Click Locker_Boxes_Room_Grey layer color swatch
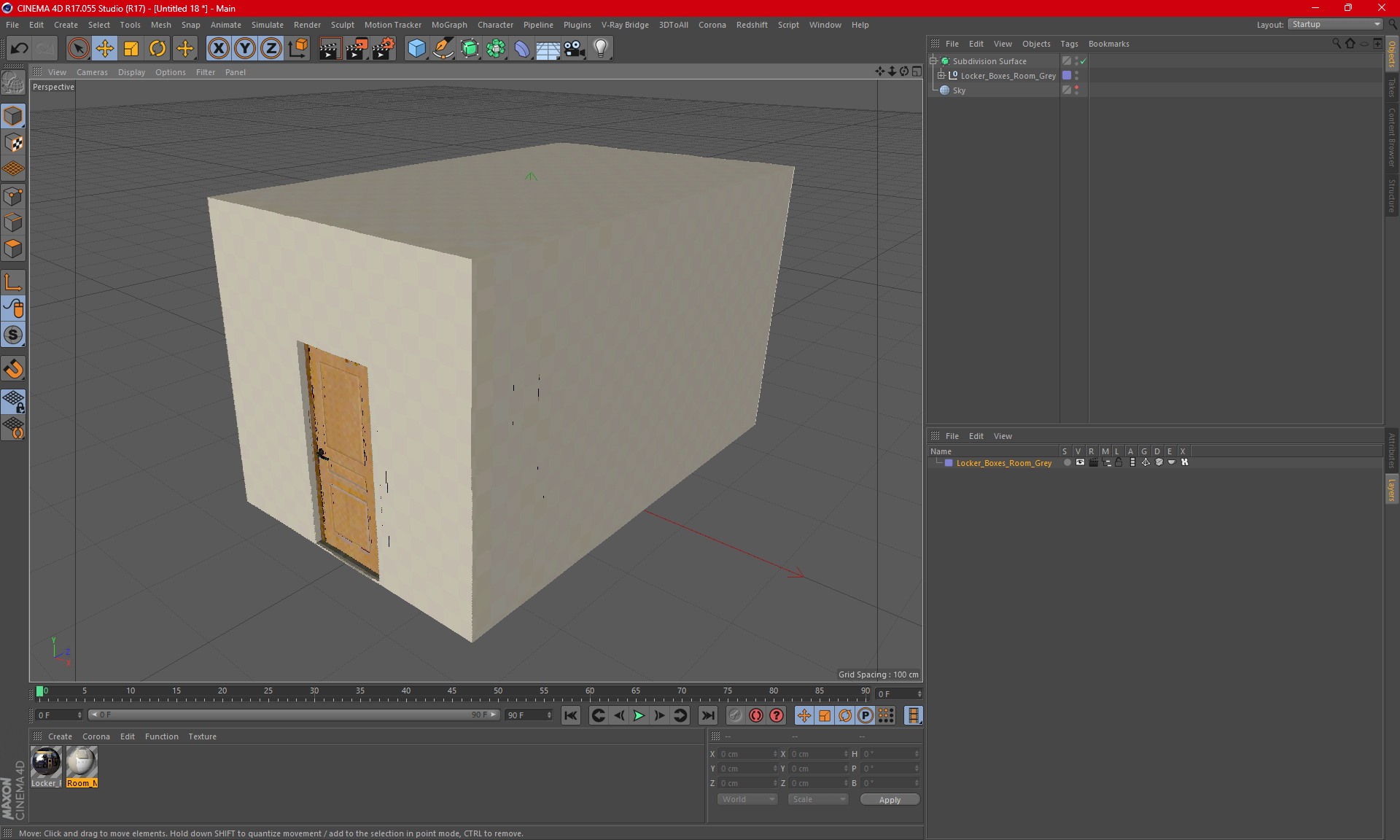 pyautogui.click(x=949, y=463)
